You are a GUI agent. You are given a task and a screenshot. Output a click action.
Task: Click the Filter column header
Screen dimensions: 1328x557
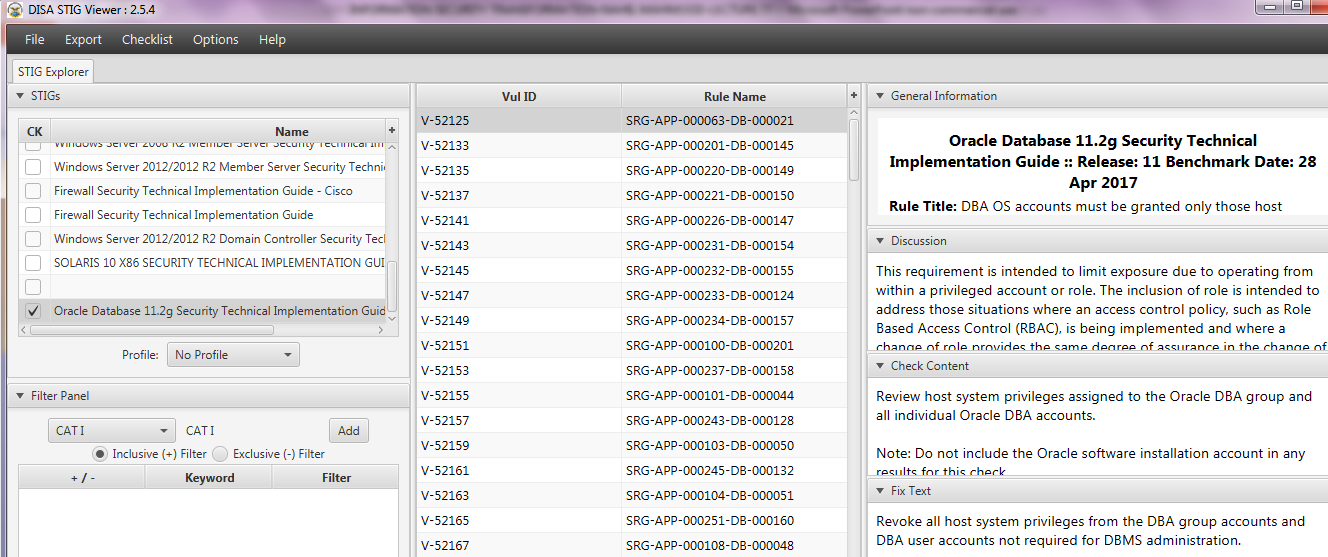336,478
